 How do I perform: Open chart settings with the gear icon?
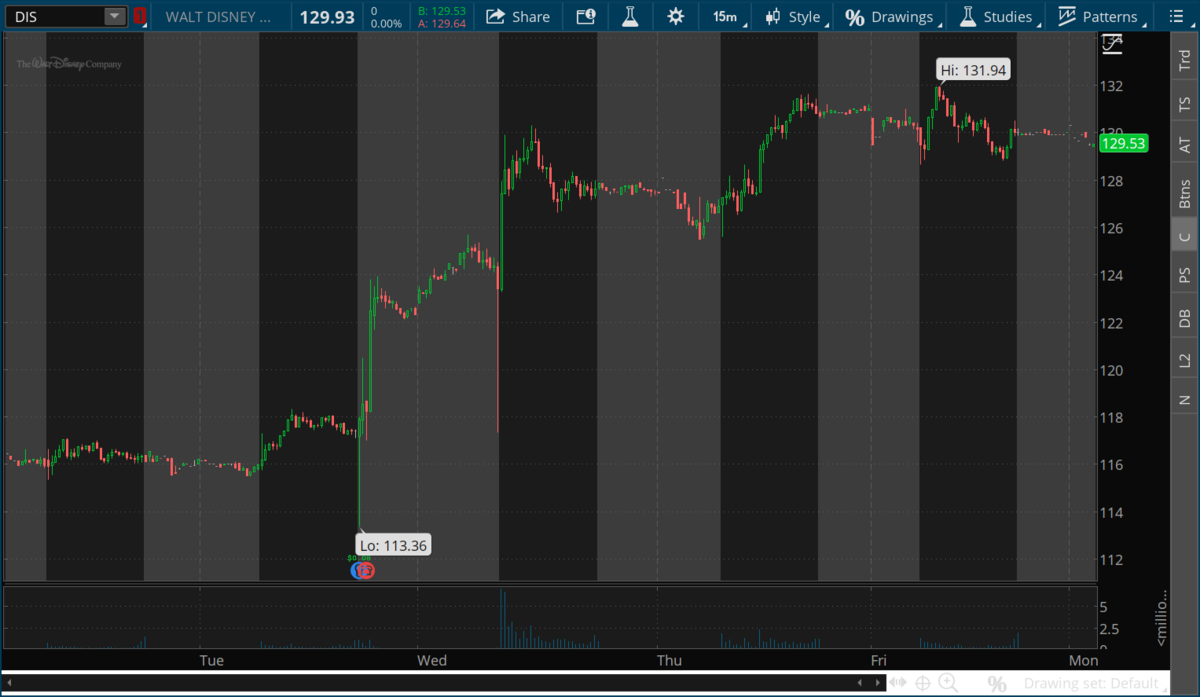(x=676, y=16)
